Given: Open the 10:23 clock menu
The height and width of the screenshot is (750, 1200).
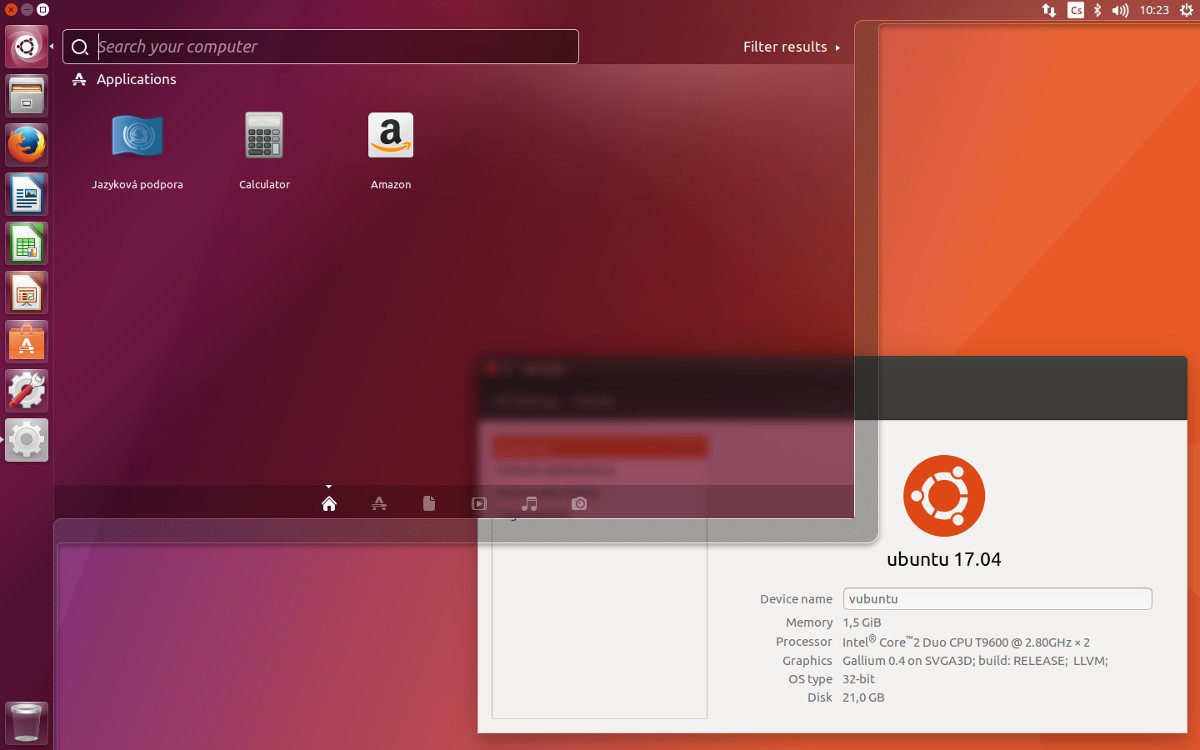Looking at the screenshot, I should coord(1154,10).
